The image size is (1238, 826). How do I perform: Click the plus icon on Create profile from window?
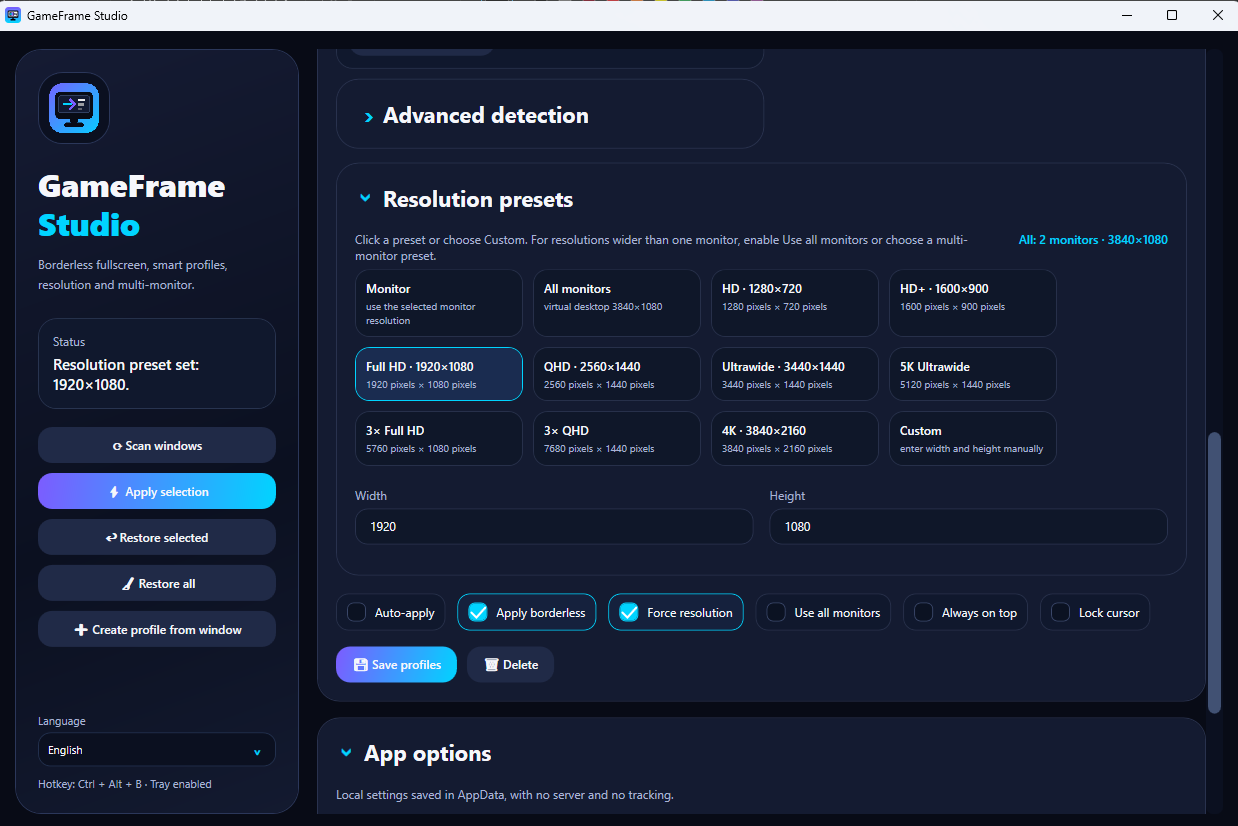[81, 630]
